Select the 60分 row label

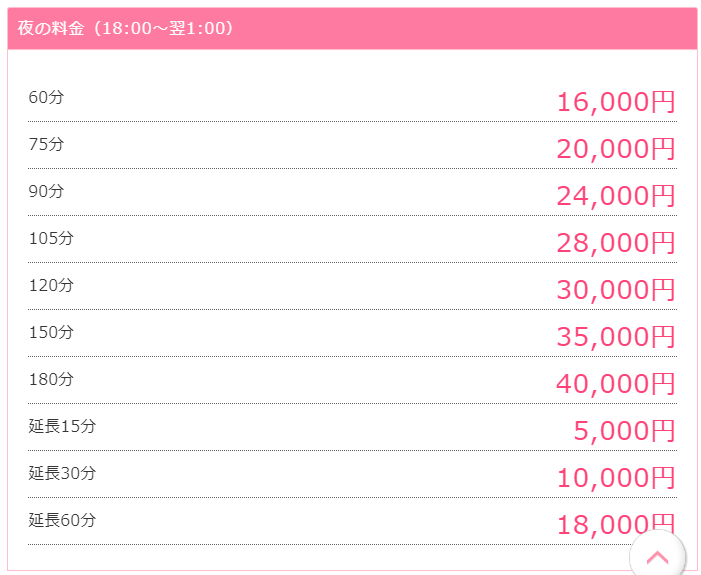coord(46,97)
